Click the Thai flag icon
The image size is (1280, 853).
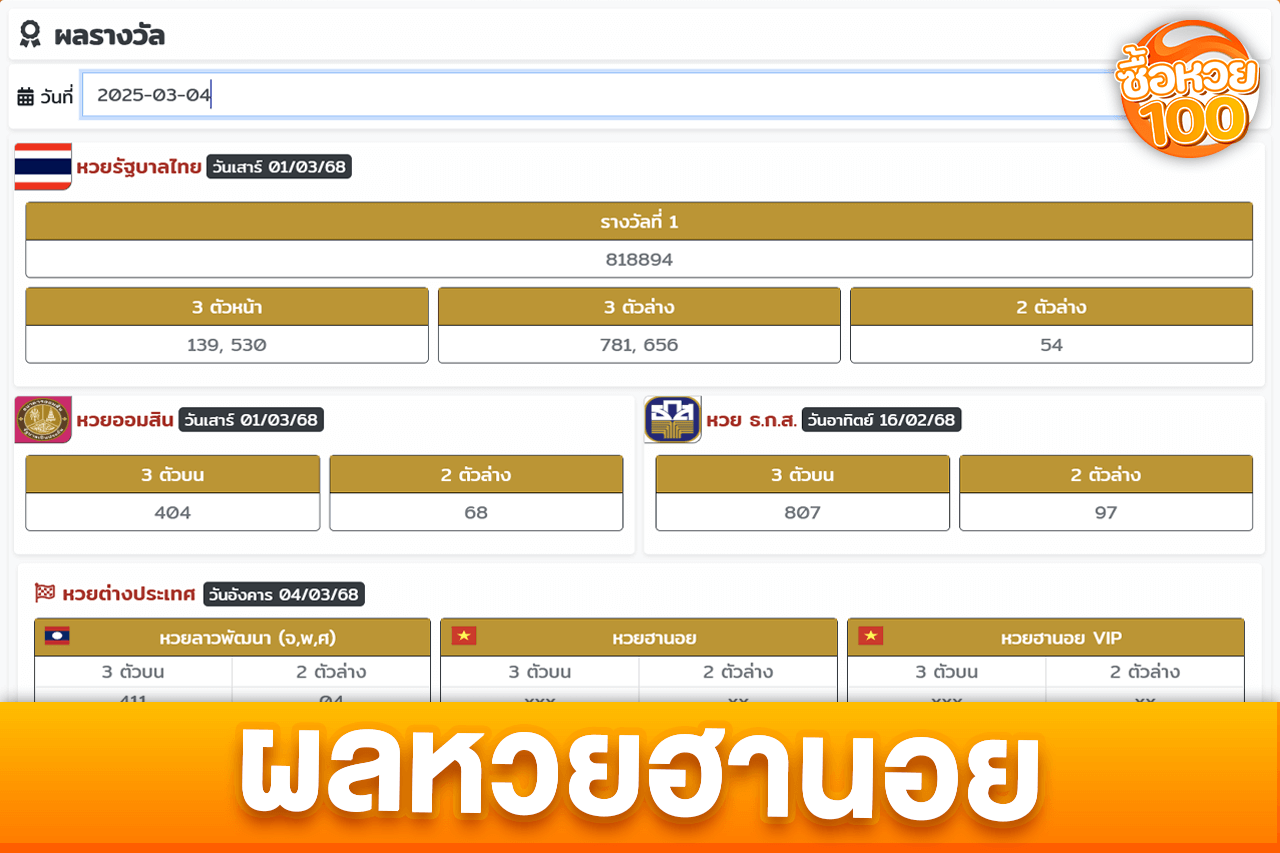coord(43,166)
